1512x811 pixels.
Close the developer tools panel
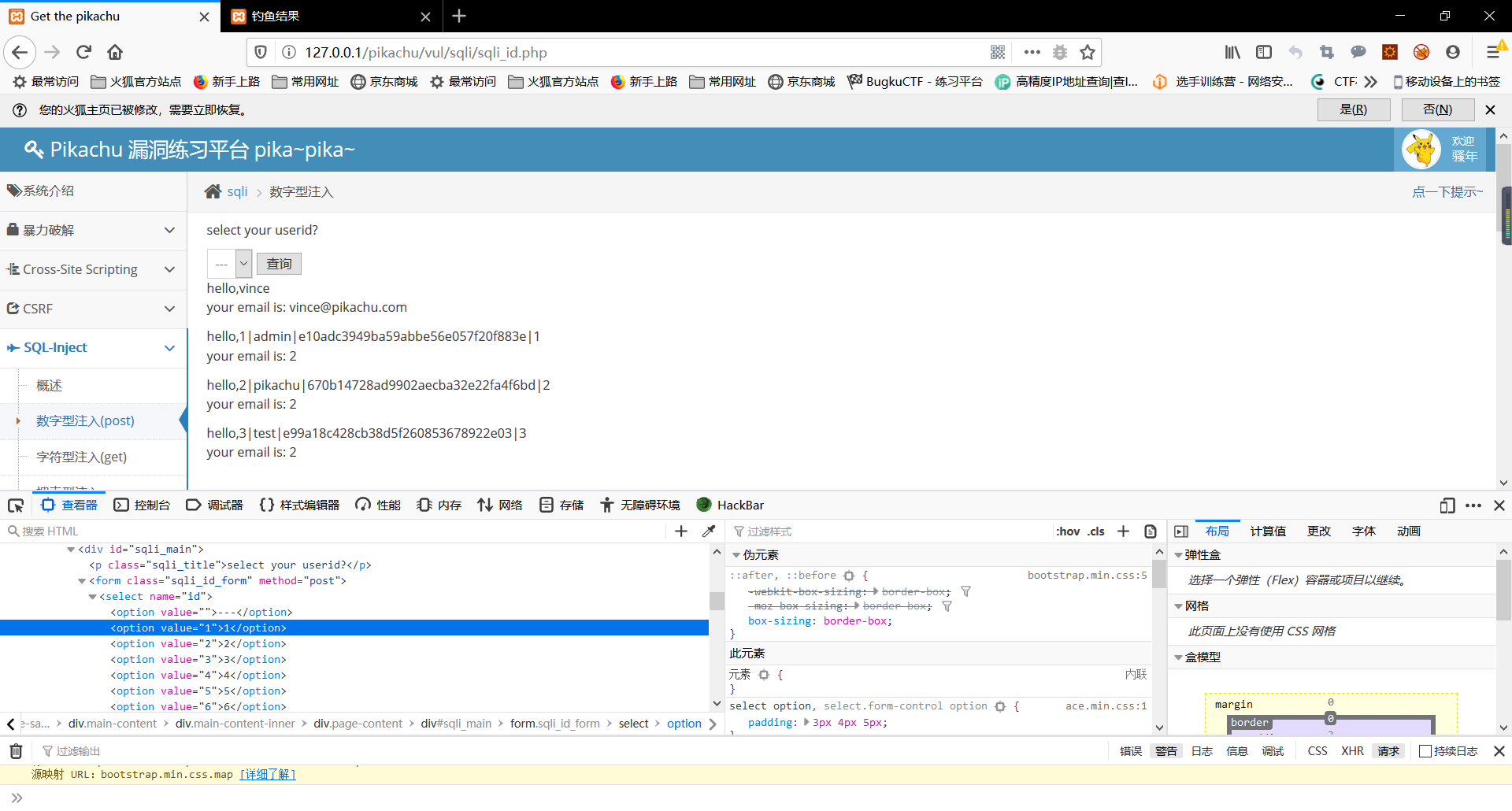coord(1499,505)
